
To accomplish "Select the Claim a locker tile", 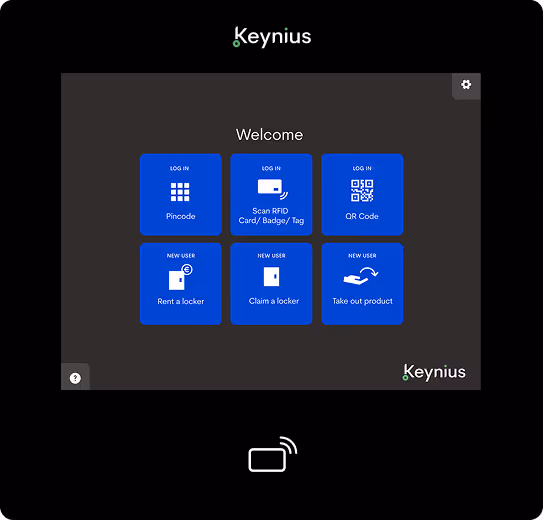I will click(271, 284).
